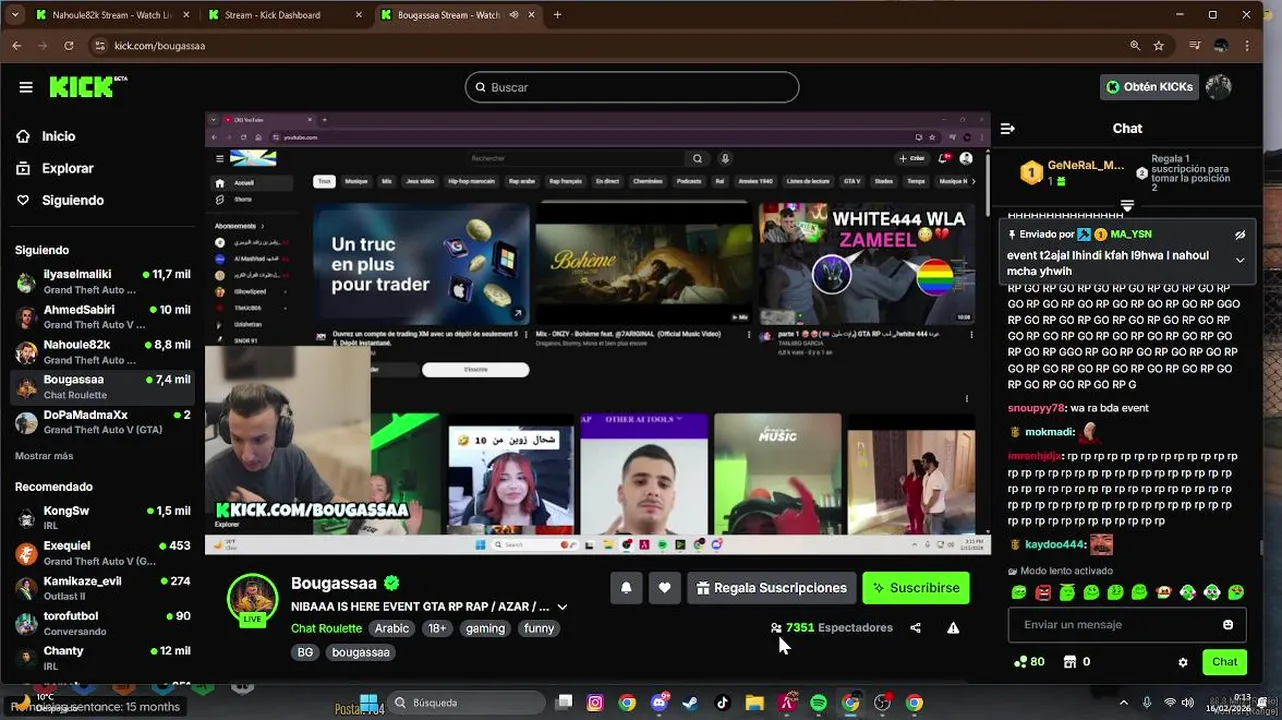The height and width of the screenshot is (720, 1282).
Task: Open the Kick hamburger menu
Action: 26,87
